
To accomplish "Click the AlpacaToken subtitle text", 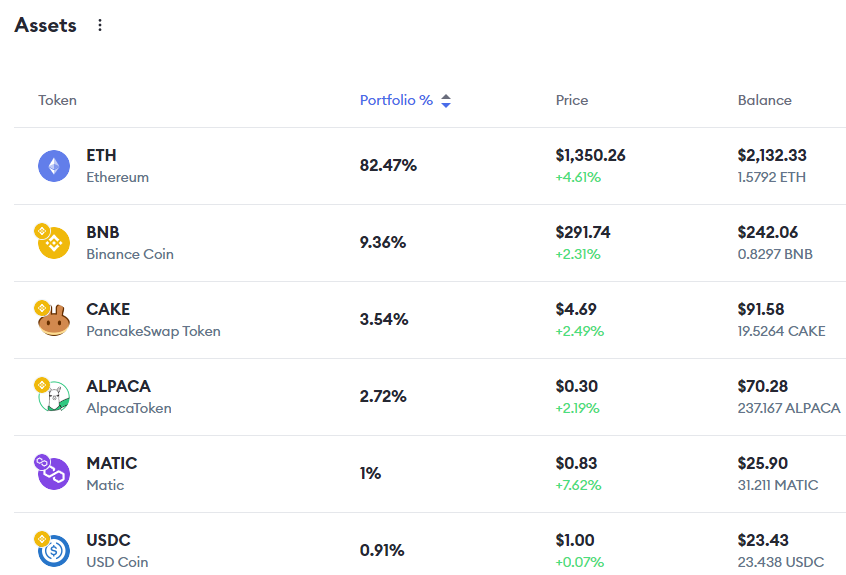I will [129, 408].
